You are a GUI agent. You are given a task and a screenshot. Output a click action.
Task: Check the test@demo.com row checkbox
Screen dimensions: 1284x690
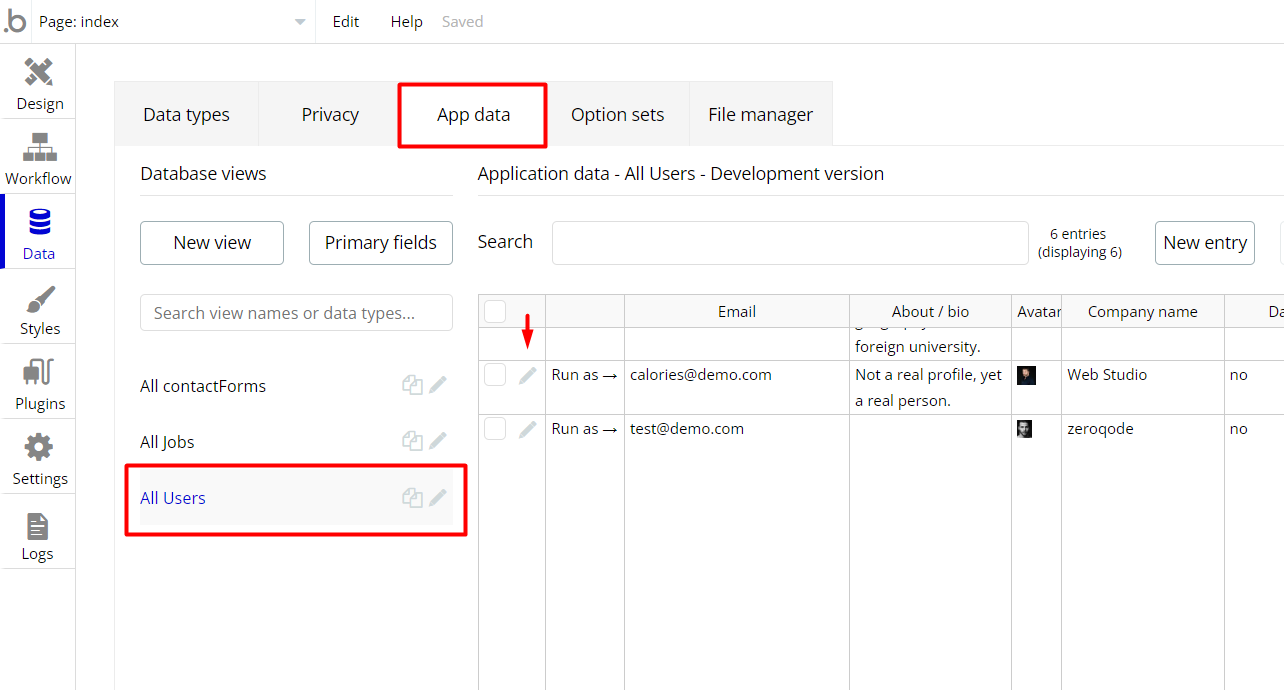495,429
